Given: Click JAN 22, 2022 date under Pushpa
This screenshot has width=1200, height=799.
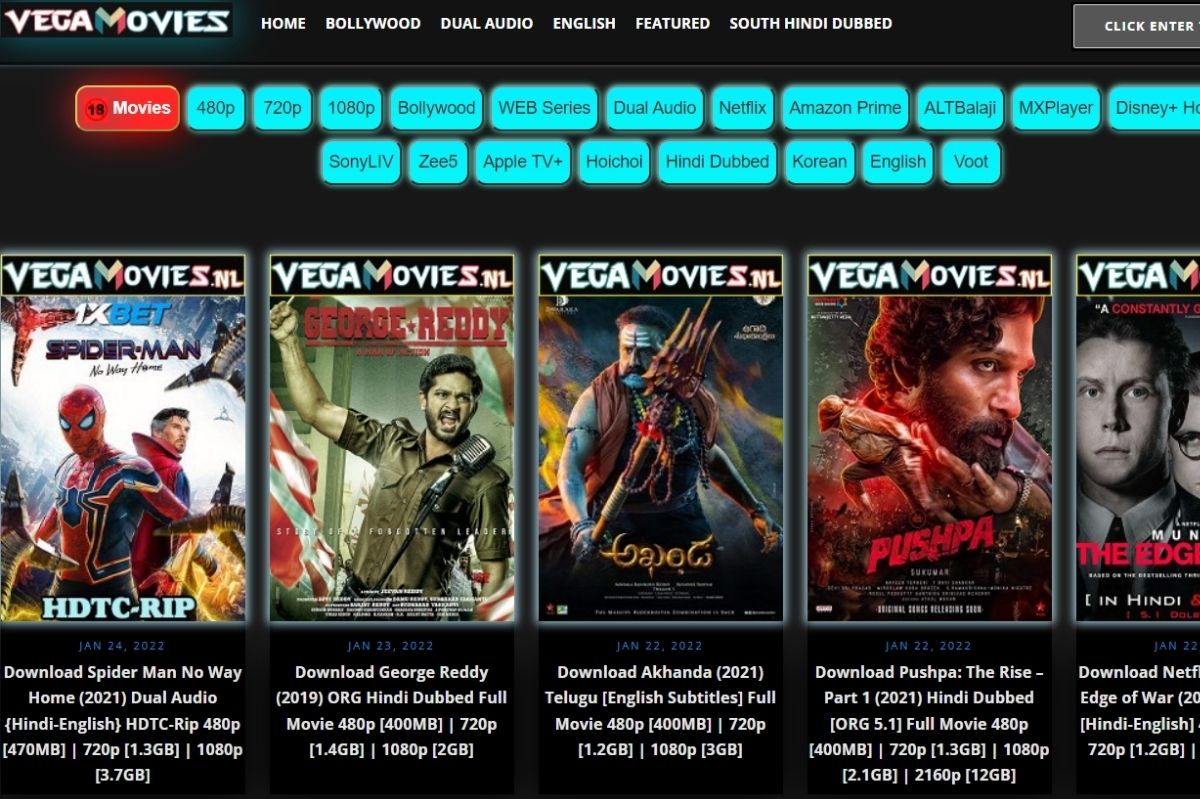Looking at the screenshot, I should coord(929,646).
